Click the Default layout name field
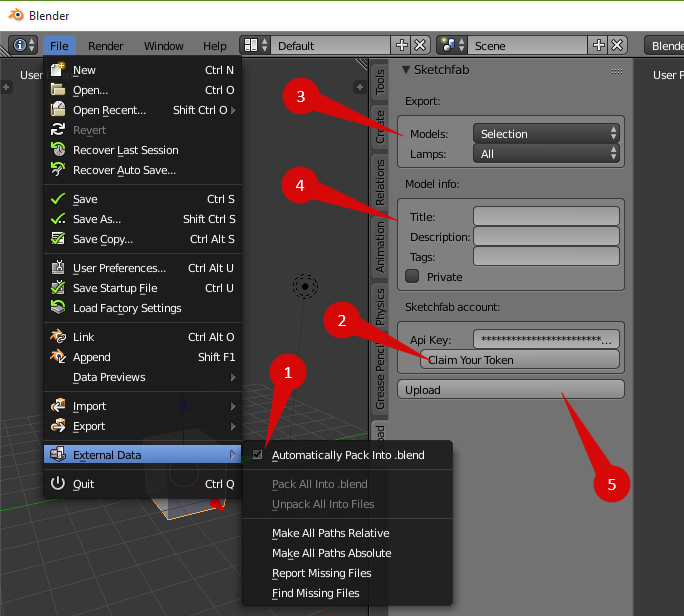This screenshot has height=616, width=684. (331, 45)
